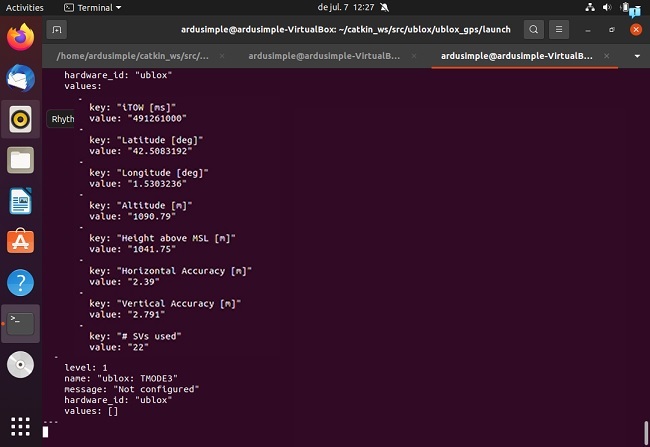Launch LibreOffice Writer from the dock
Screen dimensions: 650x447
pos(20,201)
